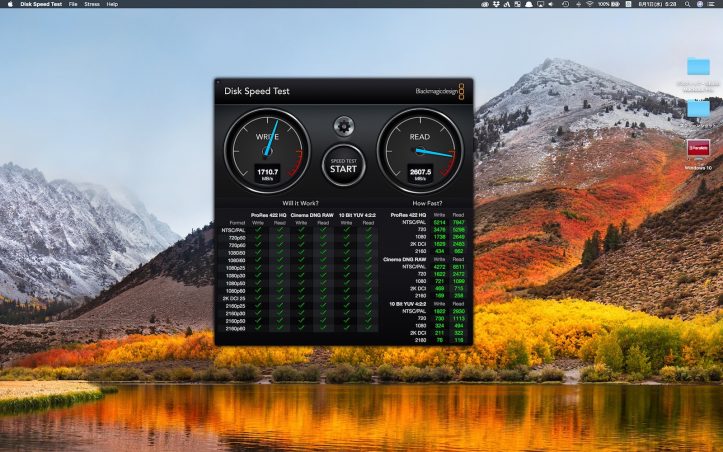Click the WRITE speed gauge

pos(267,151)
